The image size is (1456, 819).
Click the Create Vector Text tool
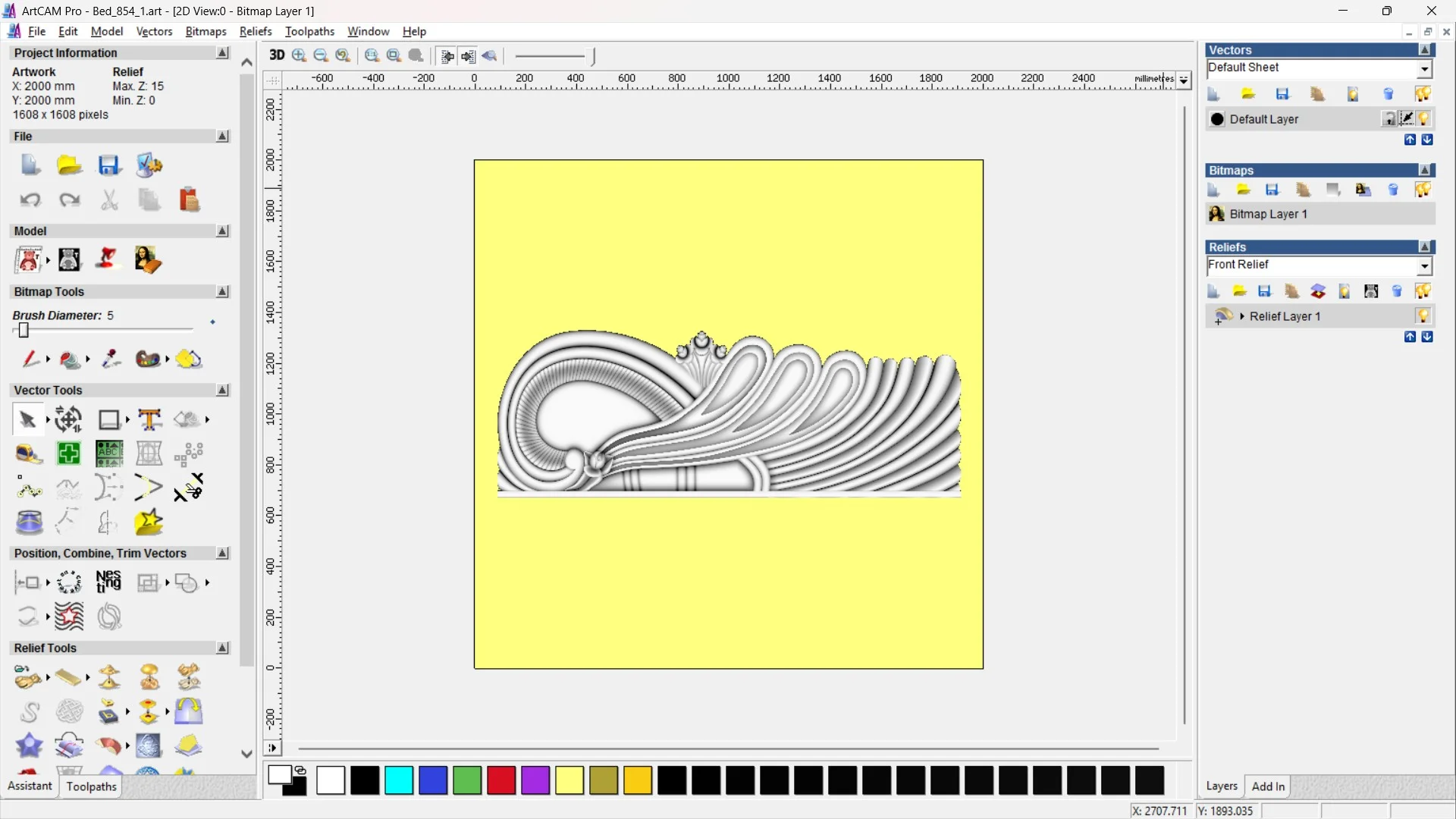pos(149,419)
